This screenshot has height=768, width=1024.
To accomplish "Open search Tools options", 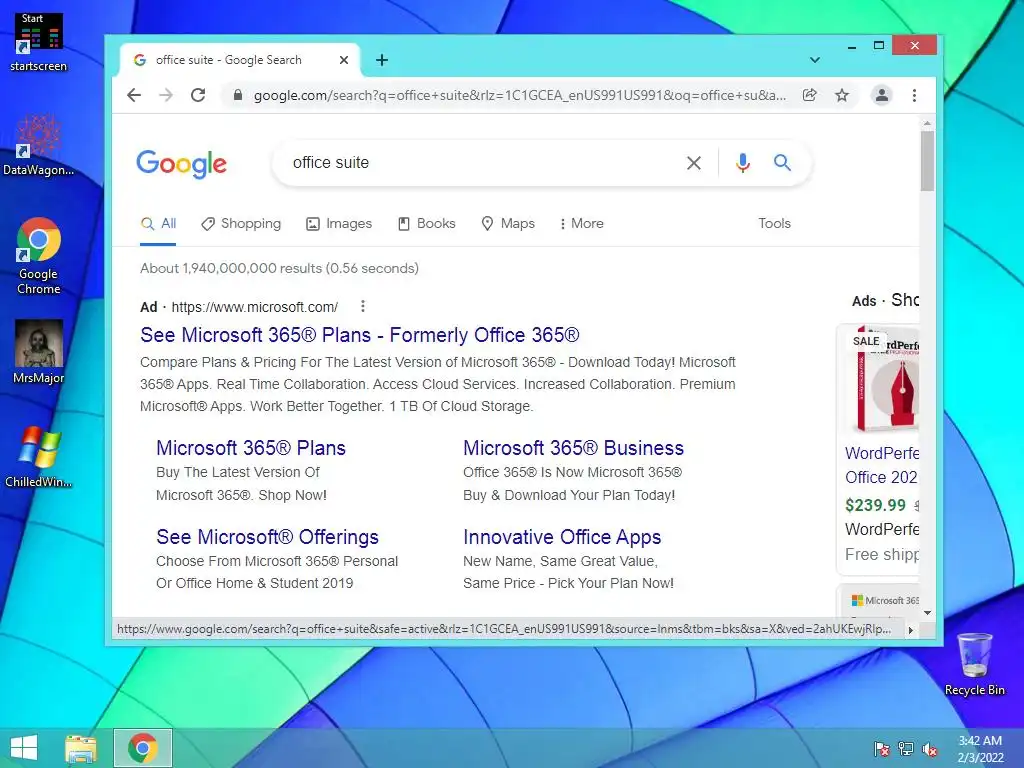I will (x=775, y=223).
